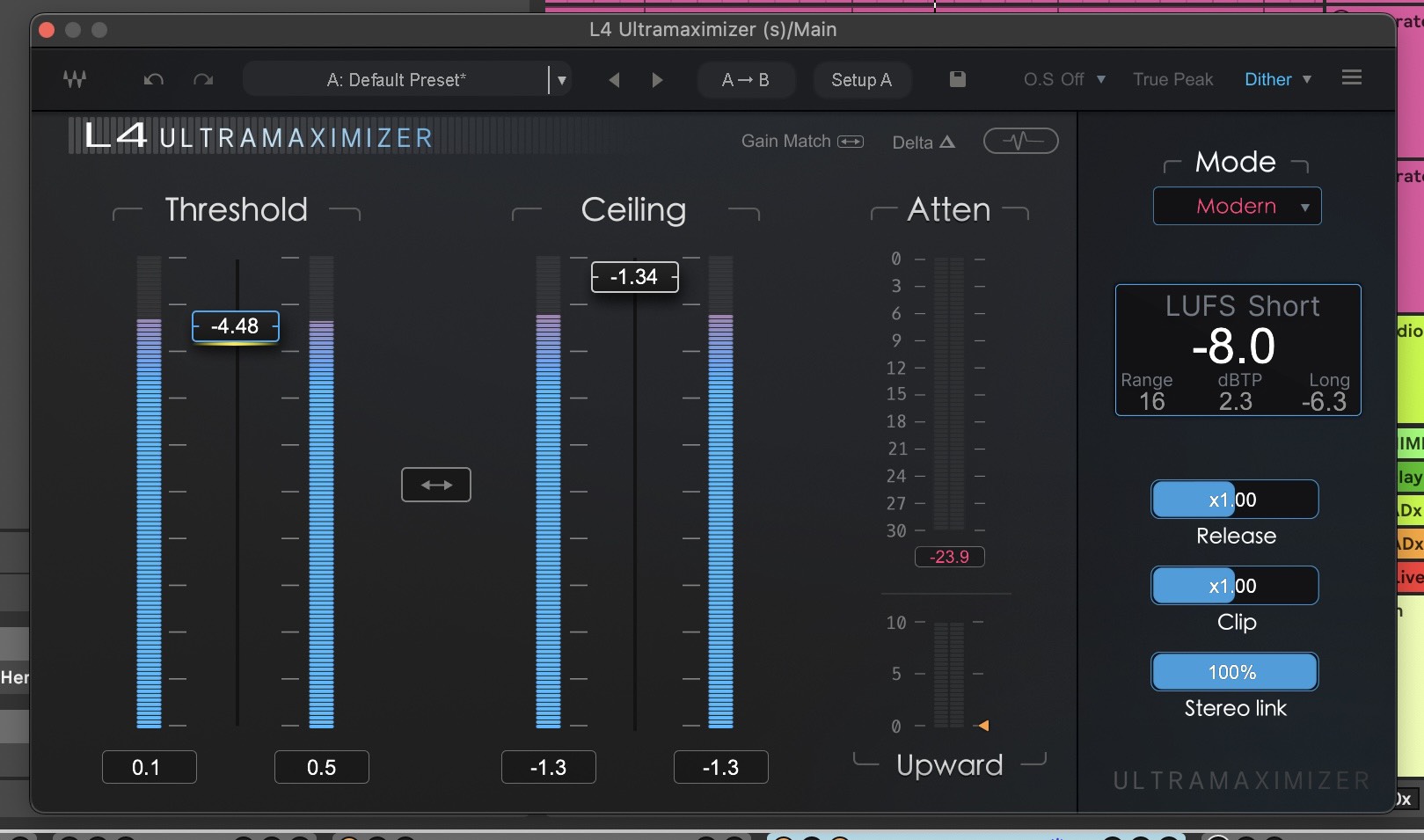Expand the O.S Off oversampling dropdown
This screenshot has width=1424, height=840.
[x=1064, y=79]
